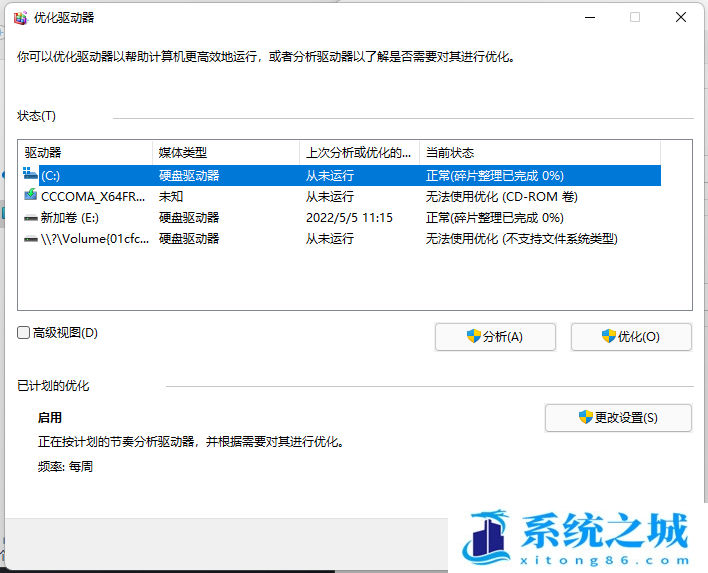Click the \\?\Volume drive icon

pos(31,238)
